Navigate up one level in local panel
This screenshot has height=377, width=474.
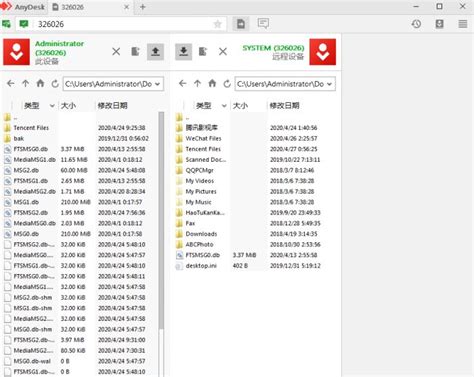(x=25, y=83)
